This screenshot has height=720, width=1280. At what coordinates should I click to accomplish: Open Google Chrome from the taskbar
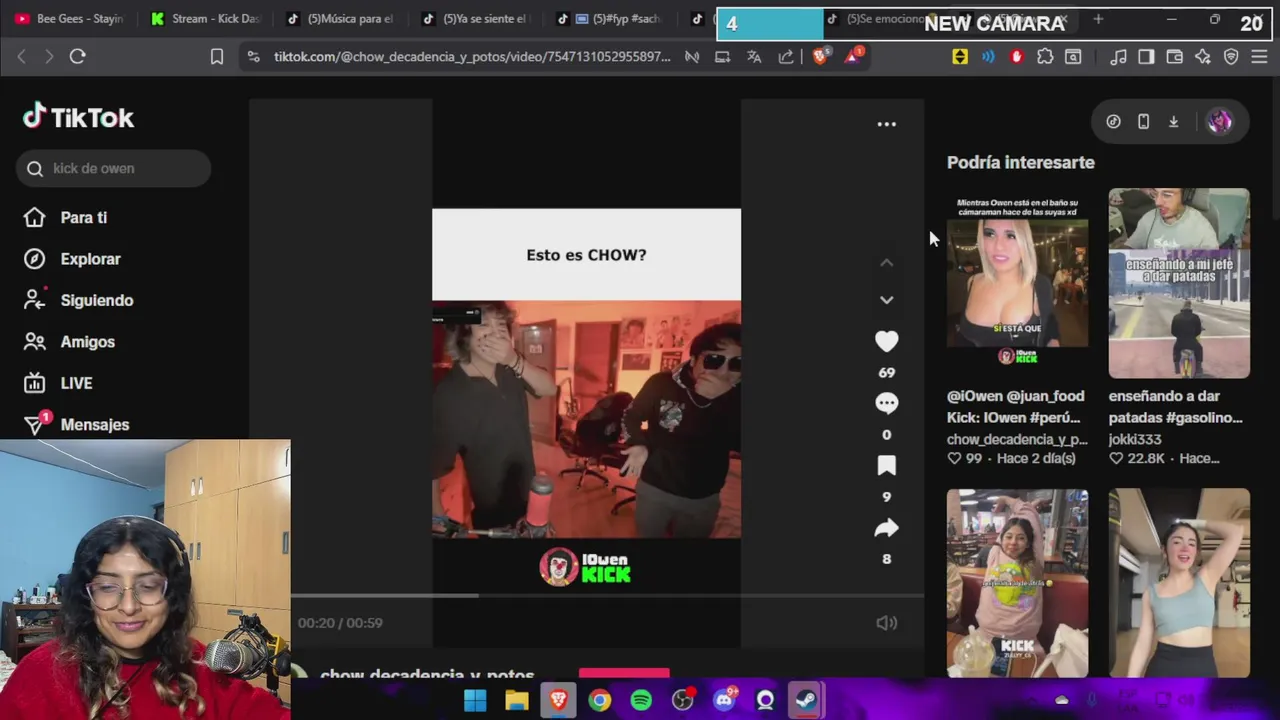pyautogui.click(x=600, y=700)
